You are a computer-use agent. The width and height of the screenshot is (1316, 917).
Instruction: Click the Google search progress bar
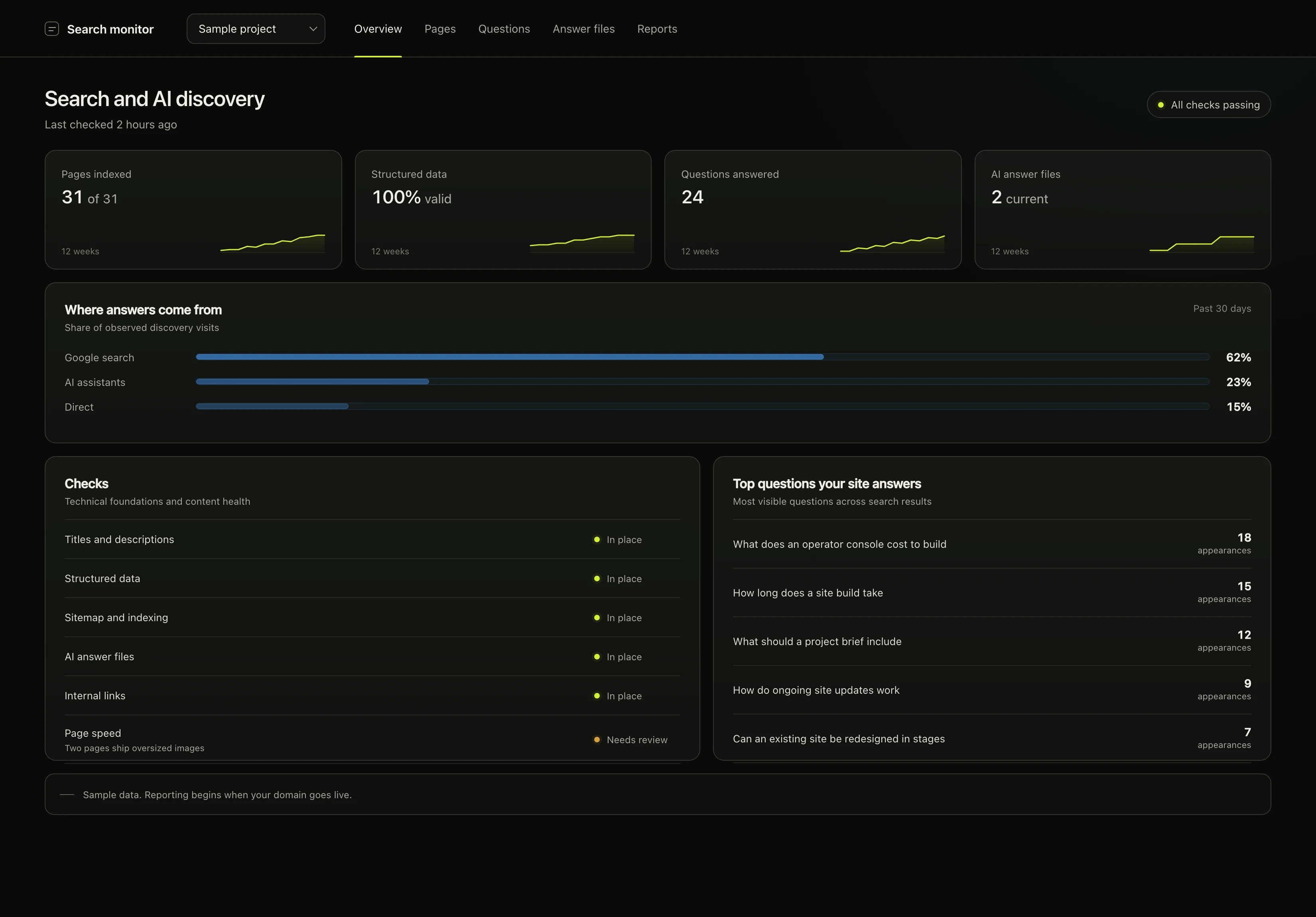(x=703, y=357)
